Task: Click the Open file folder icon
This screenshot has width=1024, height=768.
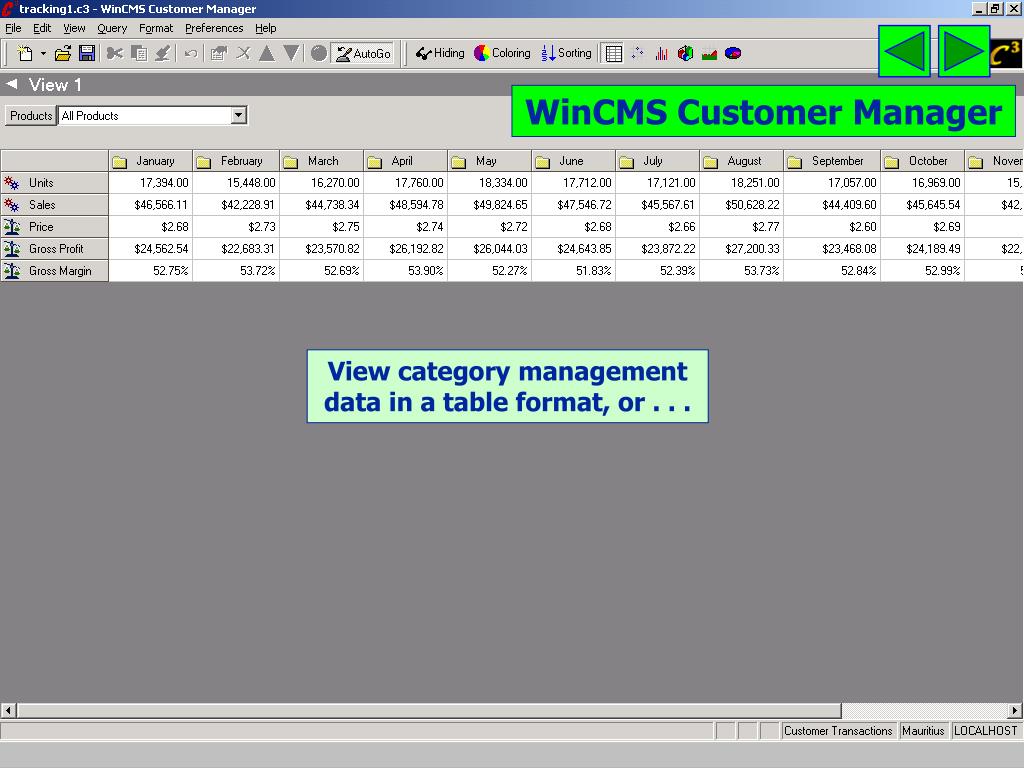Action: (63, 54)
